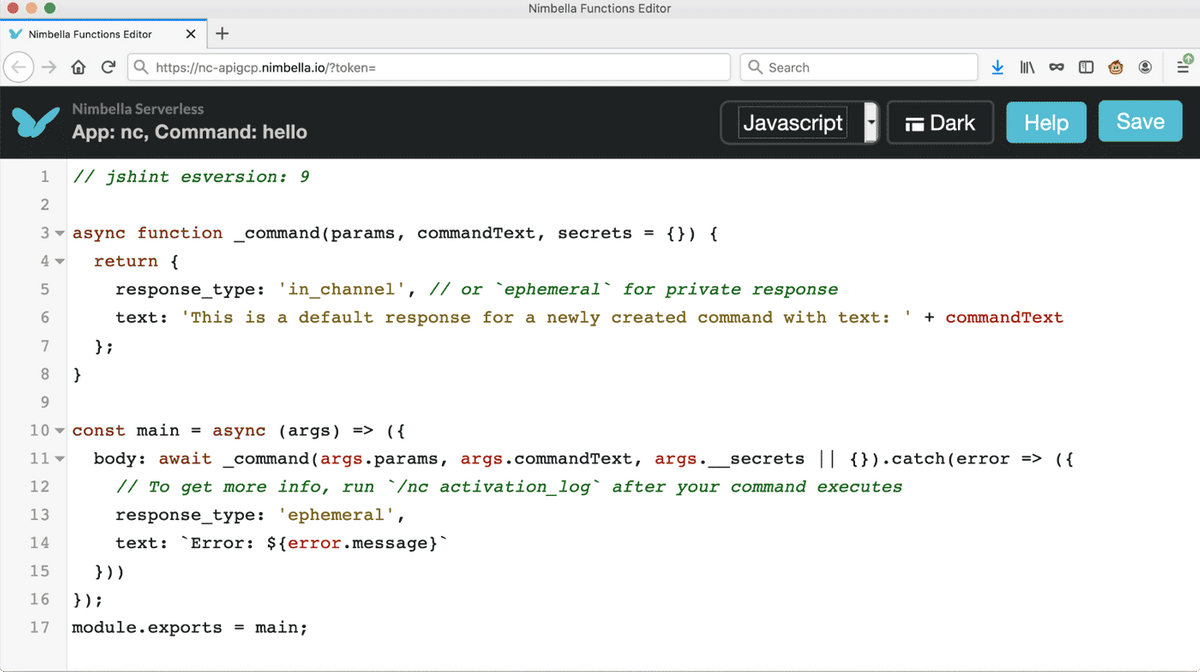Open the Firefox account icon
Image resolution: width=1200 pixels, height=672 pixels.
1145,67
